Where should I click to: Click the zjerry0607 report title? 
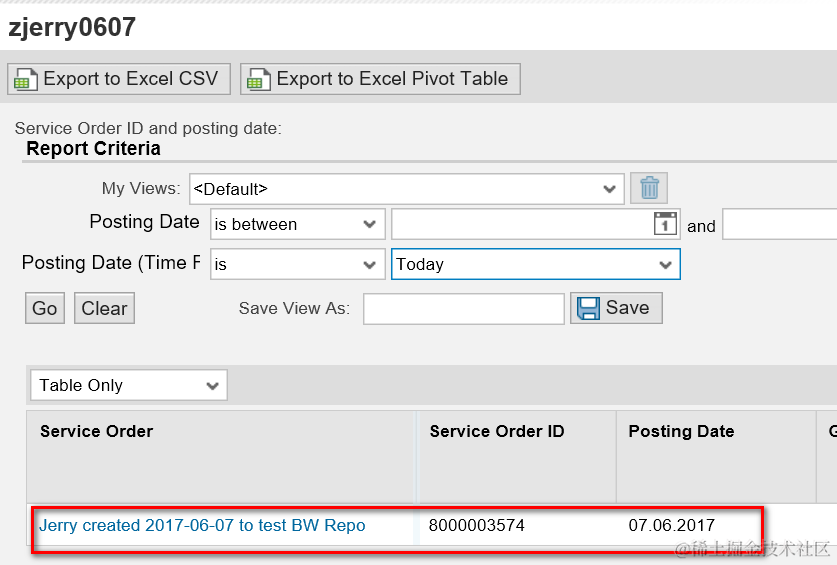tap(72, 27)
